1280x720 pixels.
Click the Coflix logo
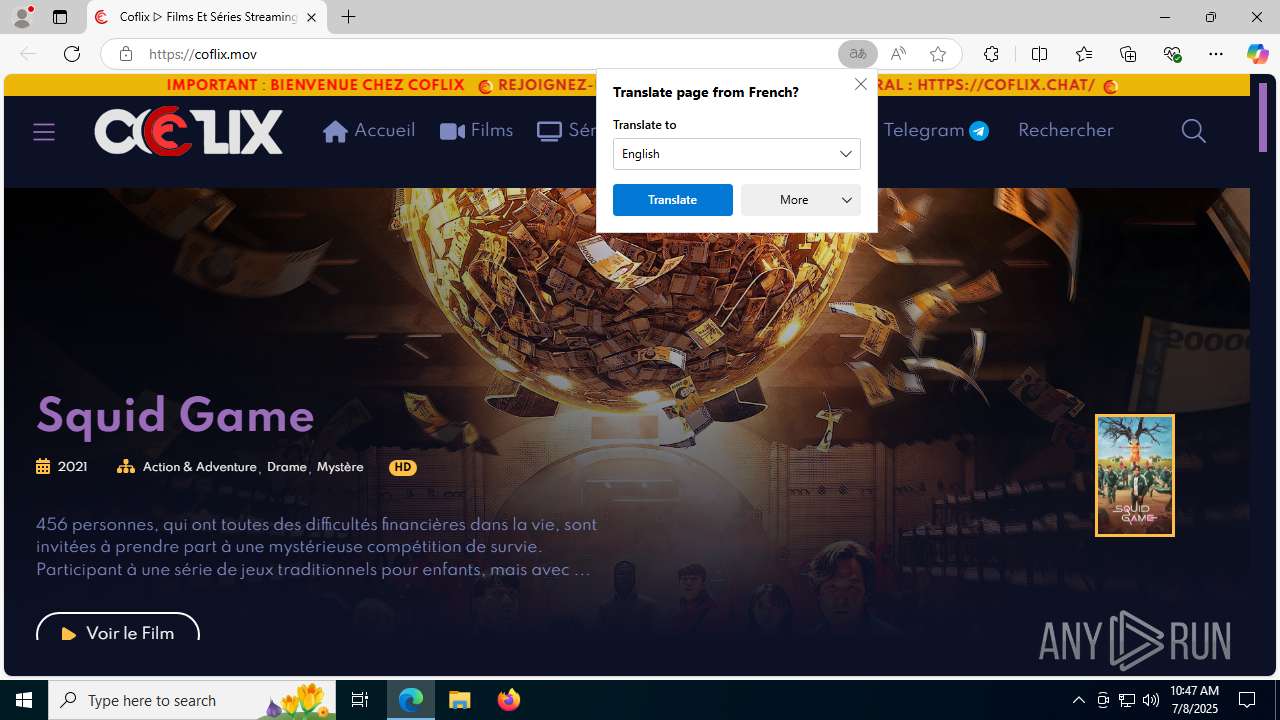tap(189, 132)
